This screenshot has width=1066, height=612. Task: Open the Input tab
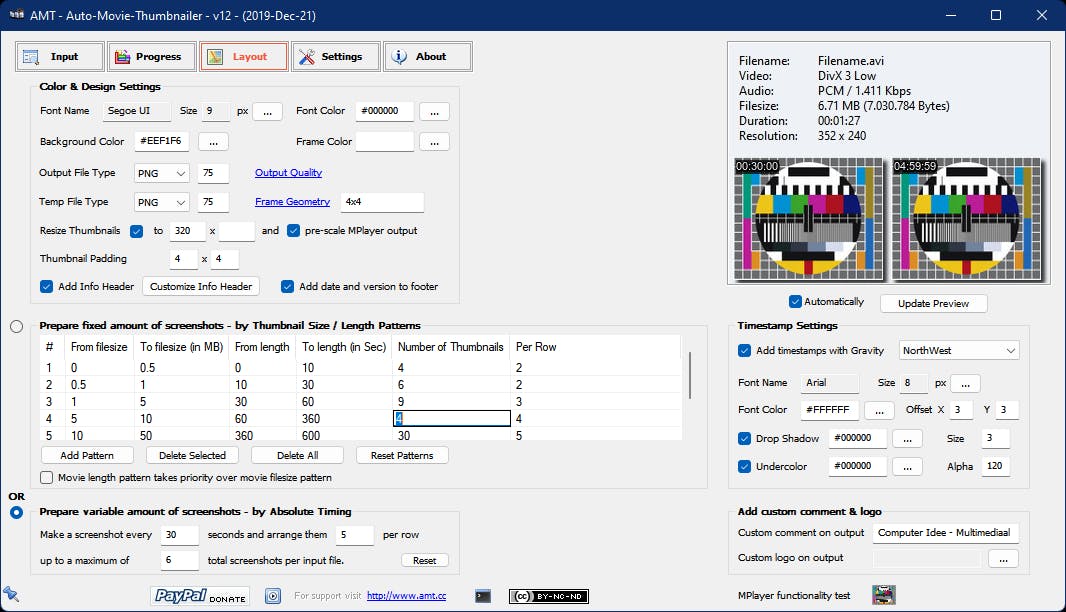[60, 56]
